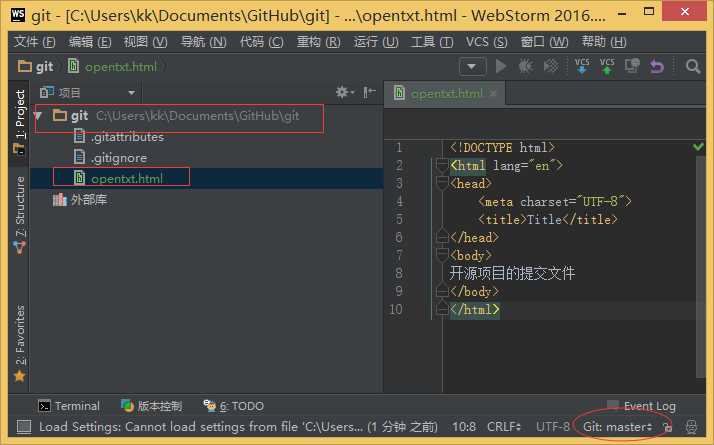
Task: Click the 10:8 cursor position indicator
Action: pos(464,427)
